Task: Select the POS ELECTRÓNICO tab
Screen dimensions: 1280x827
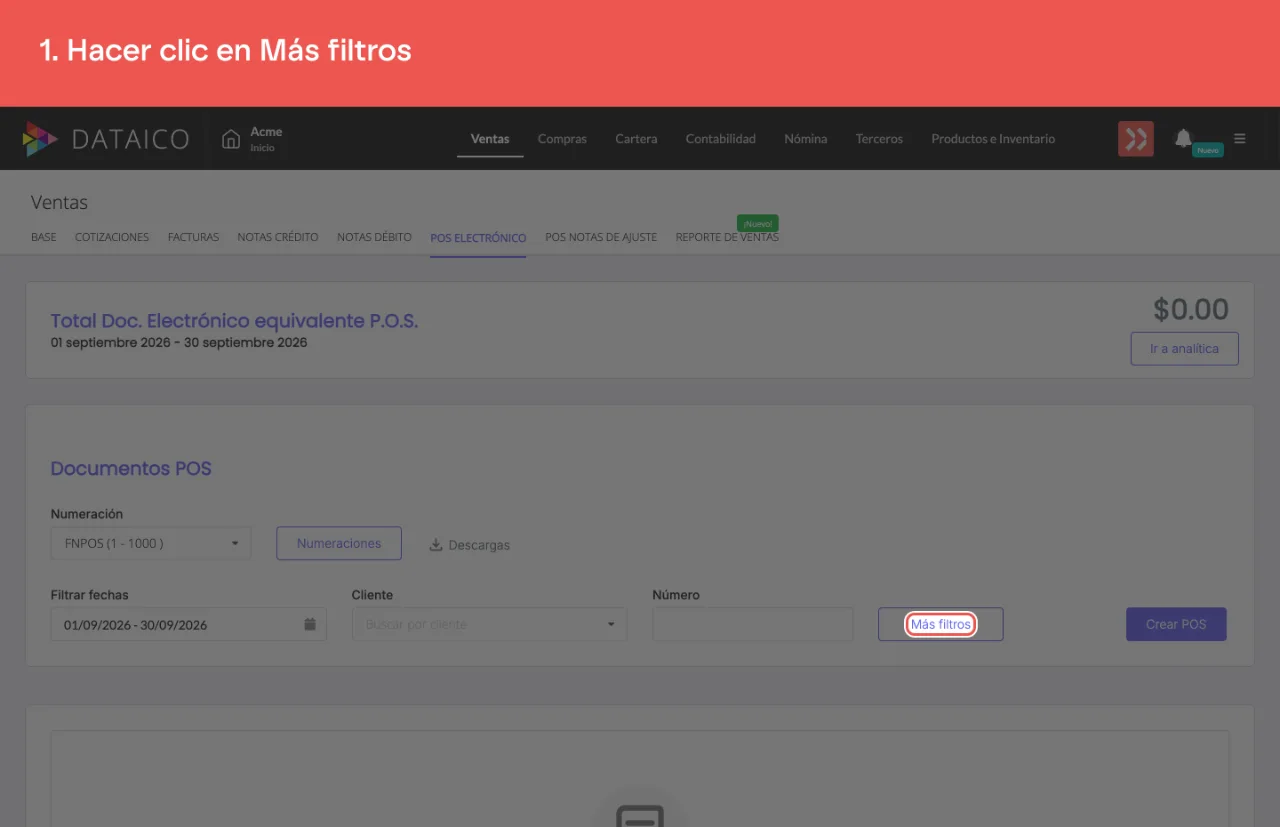Action: click(478, 238)
